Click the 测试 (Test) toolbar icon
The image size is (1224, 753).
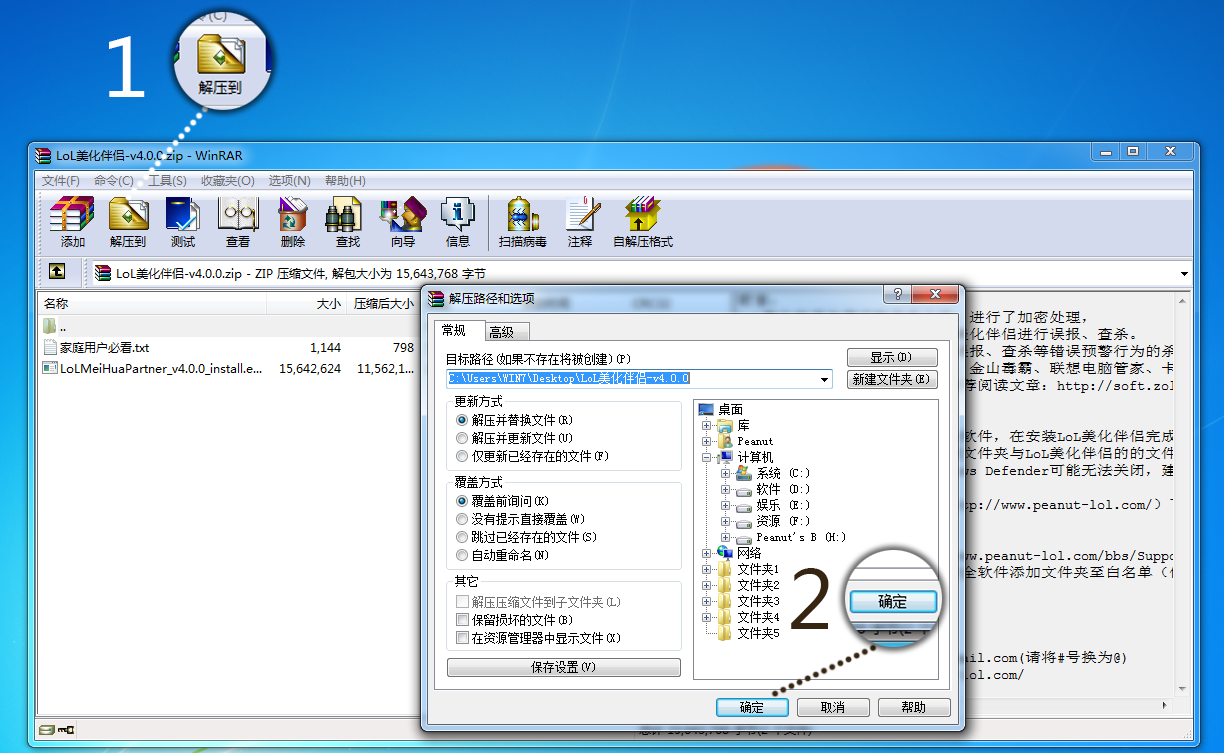click(x=183, y=222)
